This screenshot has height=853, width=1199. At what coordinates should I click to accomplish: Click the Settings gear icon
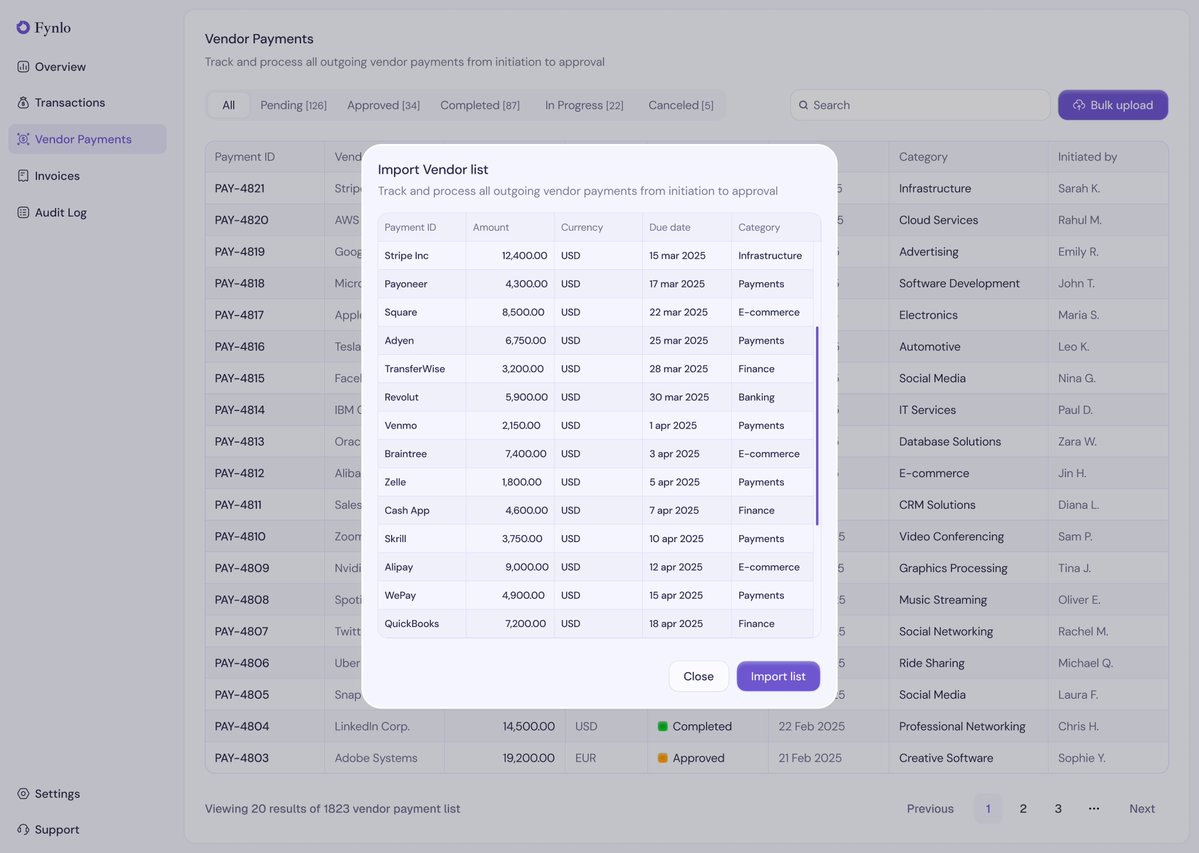coord(23,793)
